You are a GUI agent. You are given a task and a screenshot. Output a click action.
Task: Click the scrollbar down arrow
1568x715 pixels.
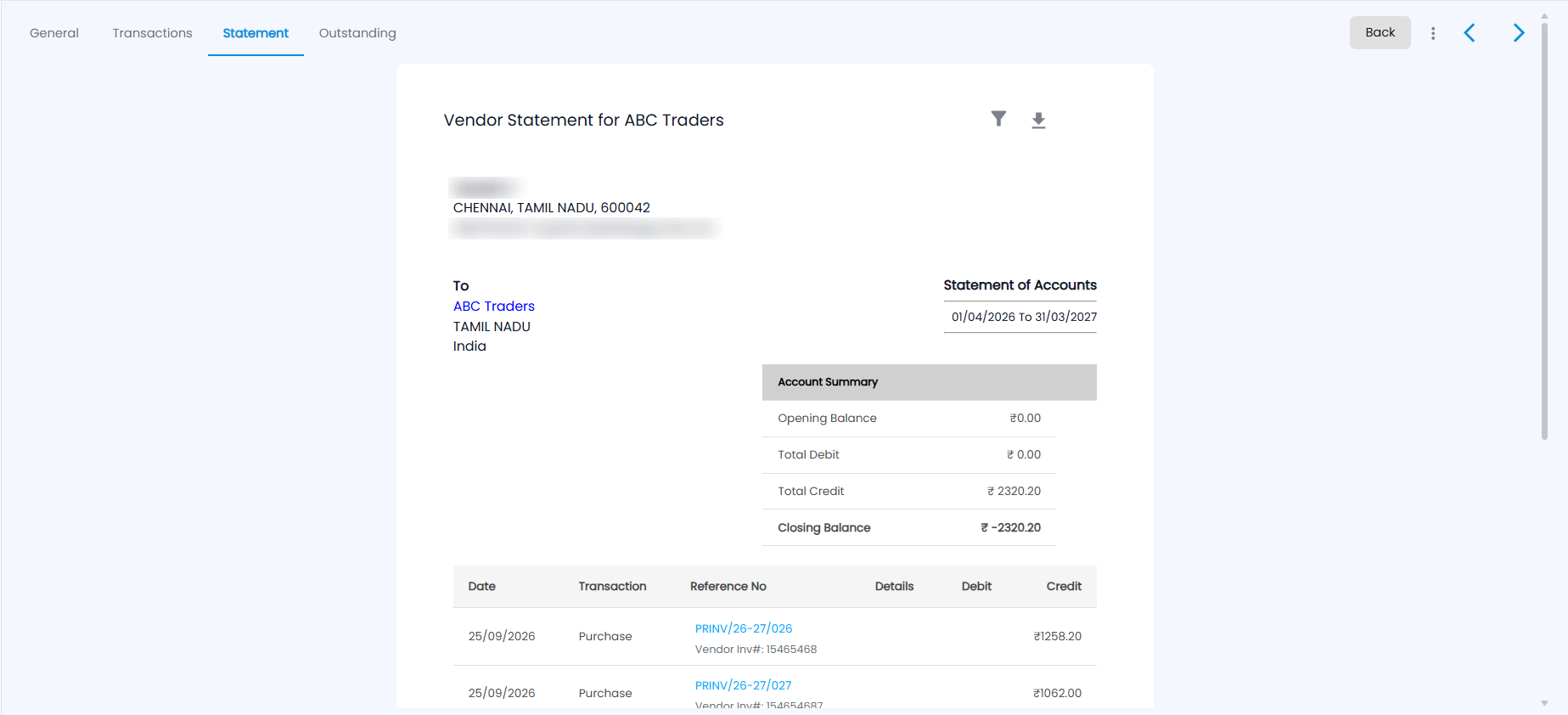pyautogui.click(x=1544, y=703)
